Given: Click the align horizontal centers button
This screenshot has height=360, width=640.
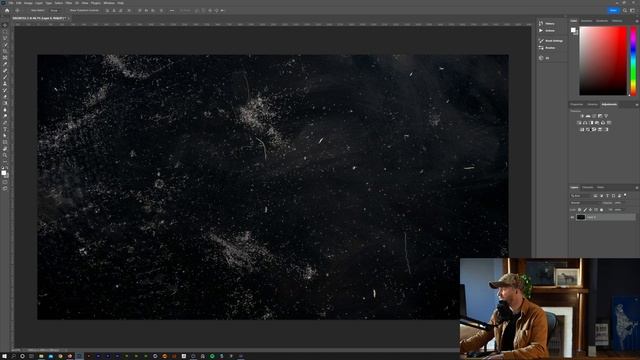Looking at the screenshot, I should tap(114, 10).
